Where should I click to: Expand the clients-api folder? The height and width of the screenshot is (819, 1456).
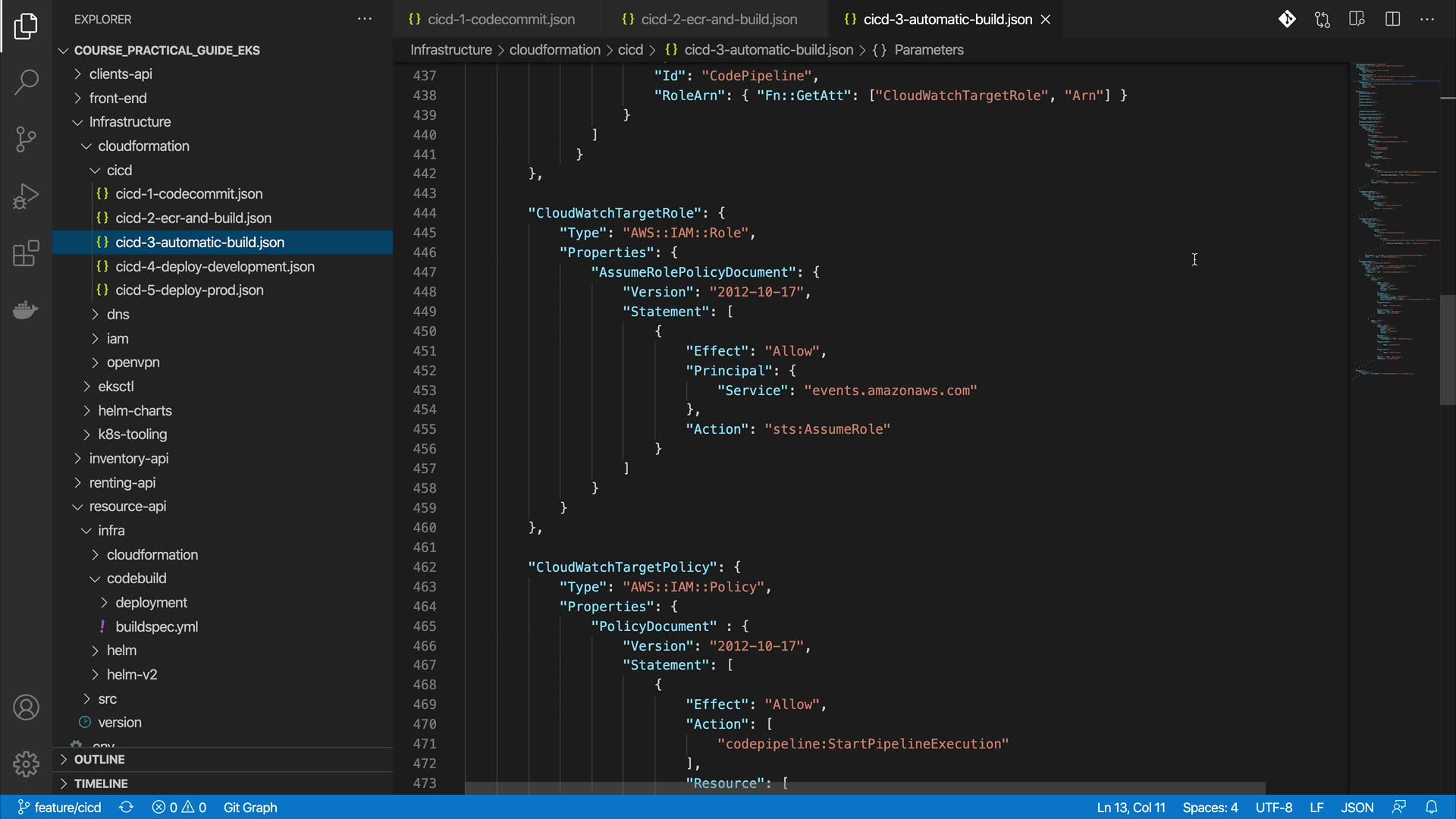pyautogui.click(x=121, y=74)
